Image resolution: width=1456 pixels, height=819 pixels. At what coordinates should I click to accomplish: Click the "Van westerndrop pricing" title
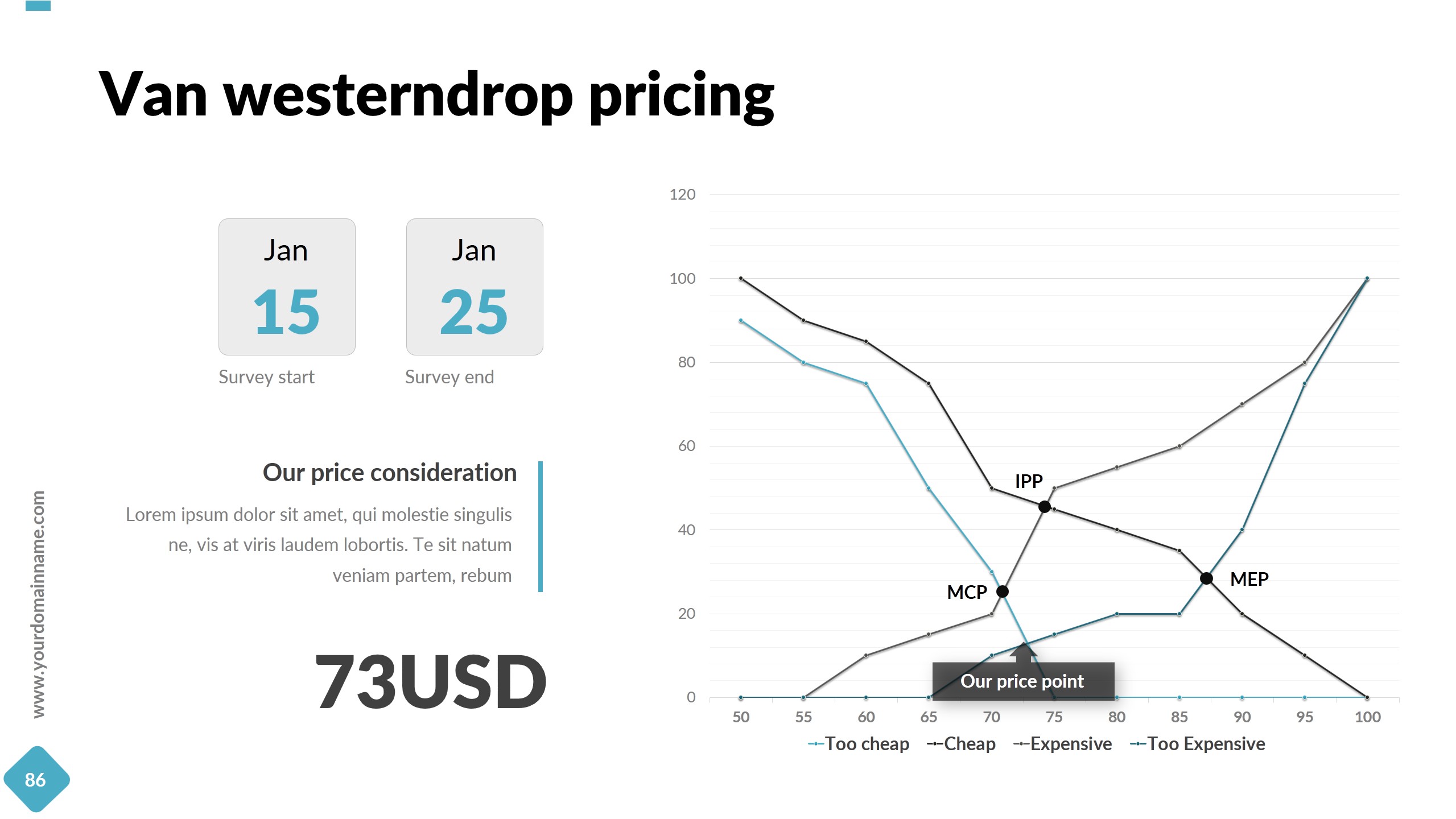click(x=436, y=94)
